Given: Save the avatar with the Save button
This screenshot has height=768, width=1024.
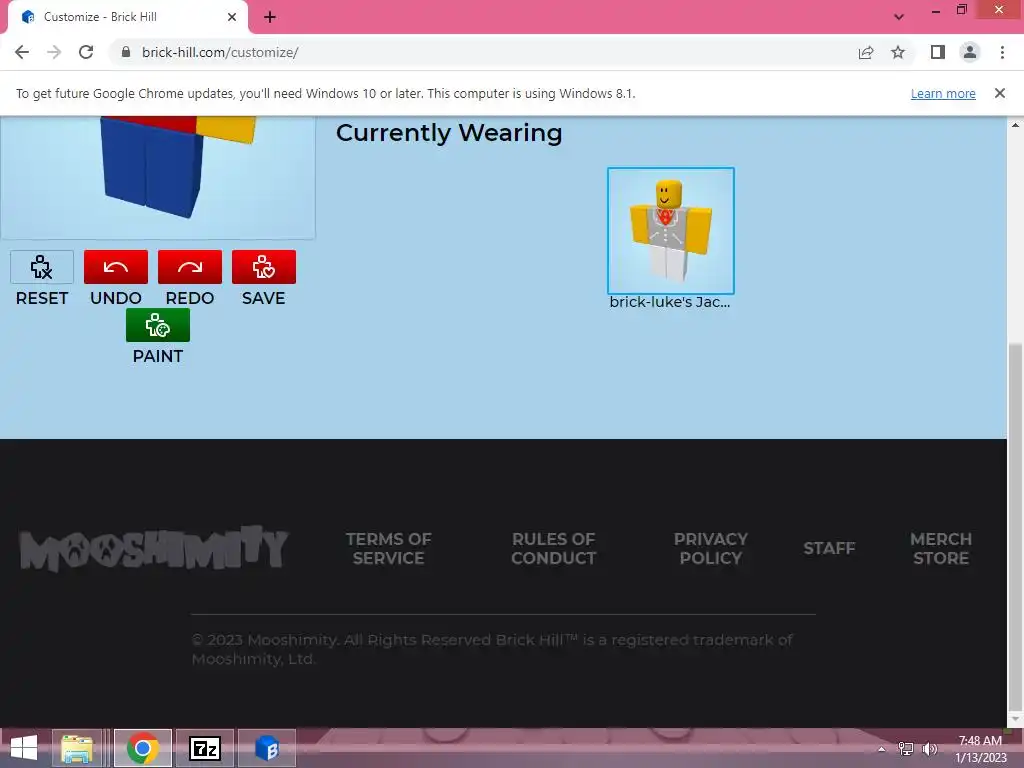Looking at the screenshot, I should coord(263,267).
